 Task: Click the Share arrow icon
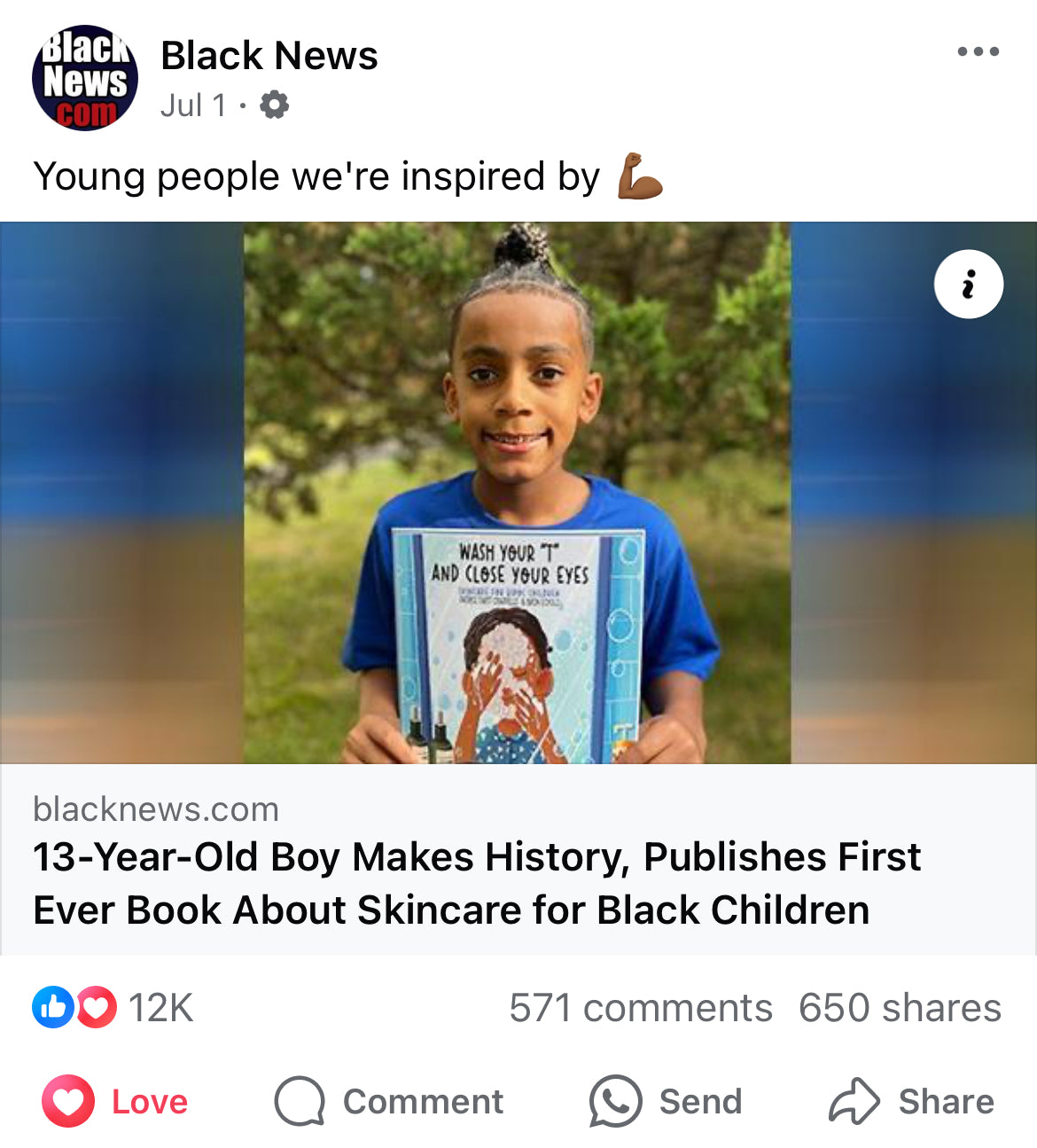click(x=854, y=1101)
